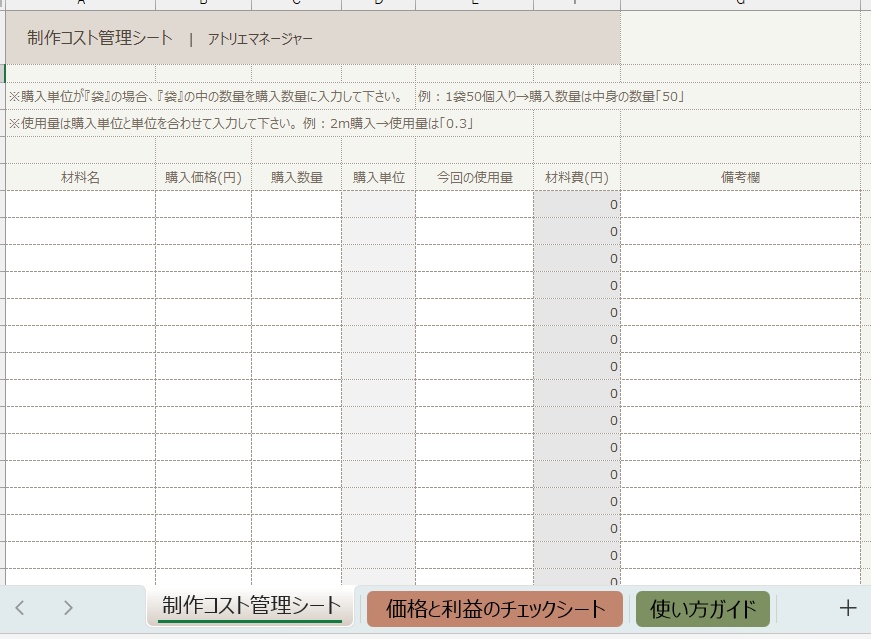The image size is (871, 639).
Task: Open the 使い方ガイド tab
Action: coord(703,608)
